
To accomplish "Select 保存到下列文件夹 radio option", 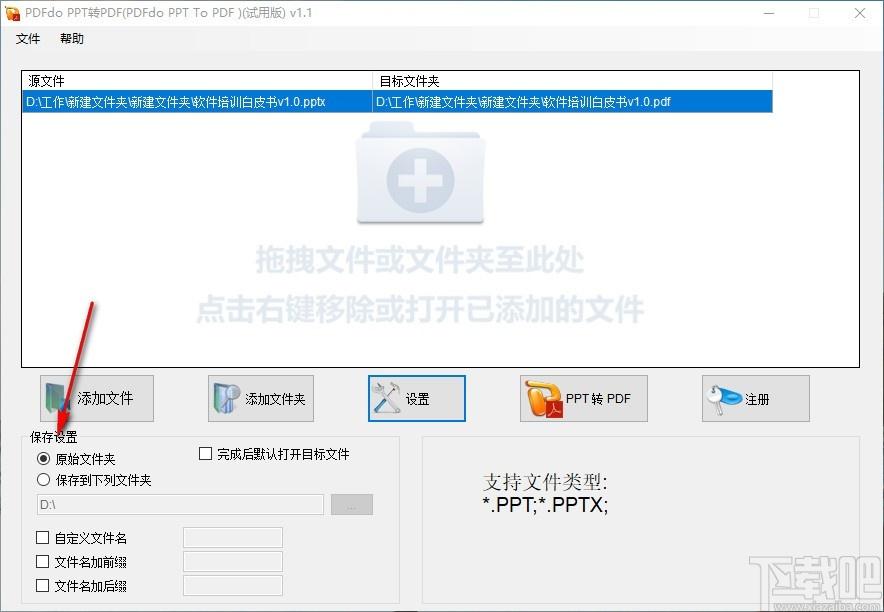I will [43, 480].
